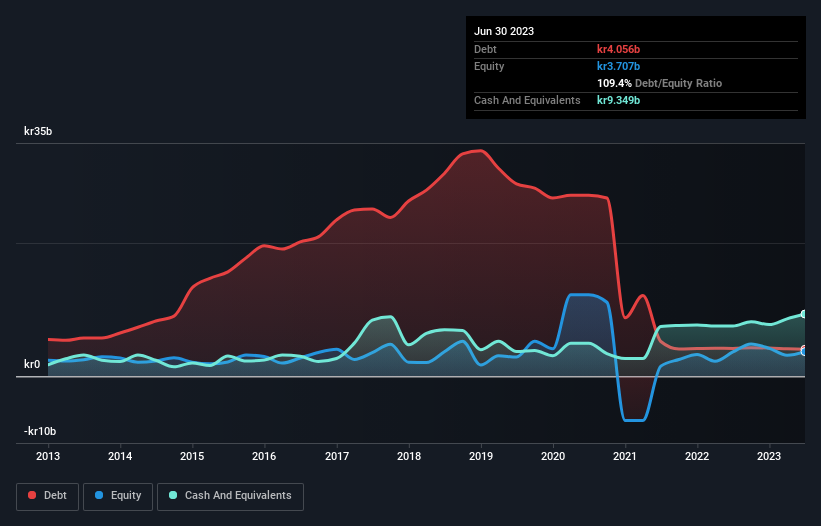Click the 2019 x-axis label

pos(481,456)
